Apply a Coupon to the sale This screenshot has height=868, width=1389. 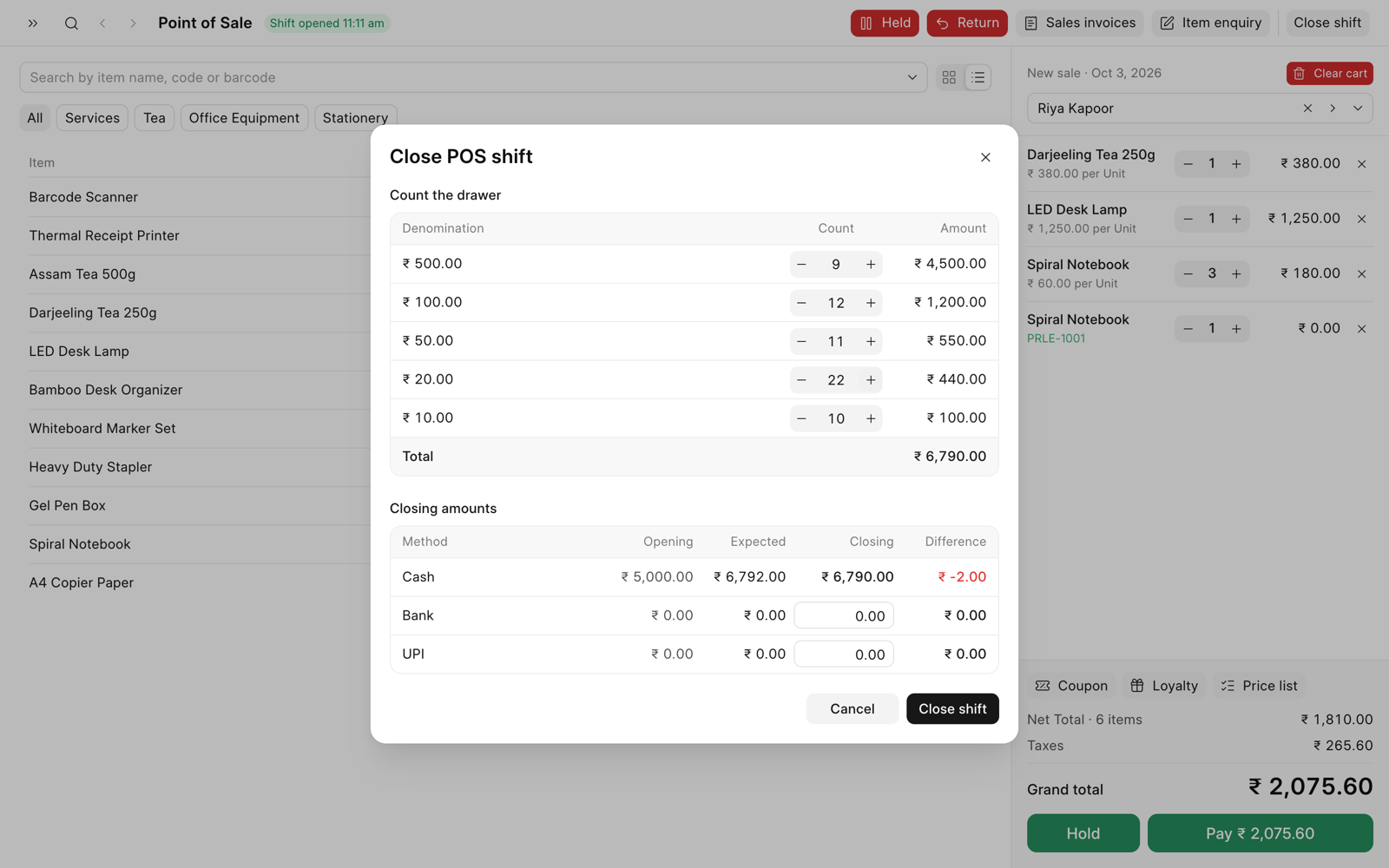(1072, 686)
